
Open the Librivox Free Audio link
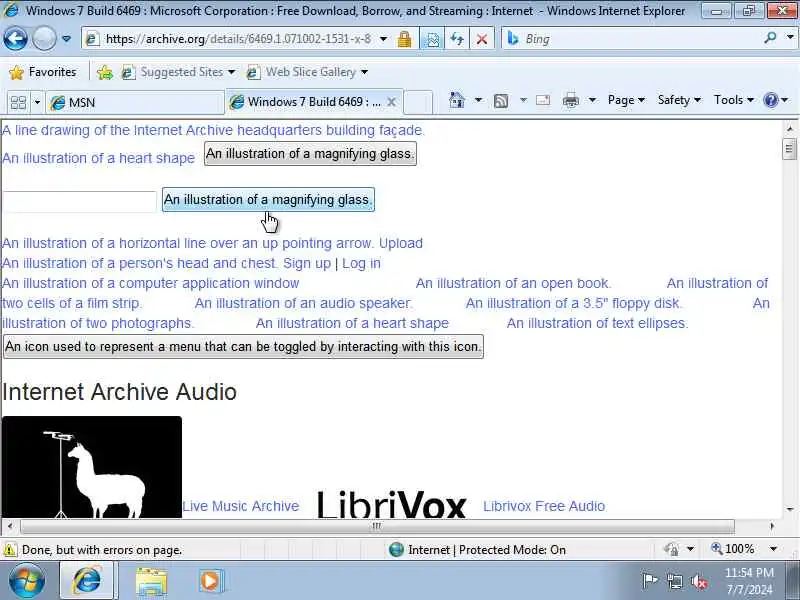(x=544, y=506)
